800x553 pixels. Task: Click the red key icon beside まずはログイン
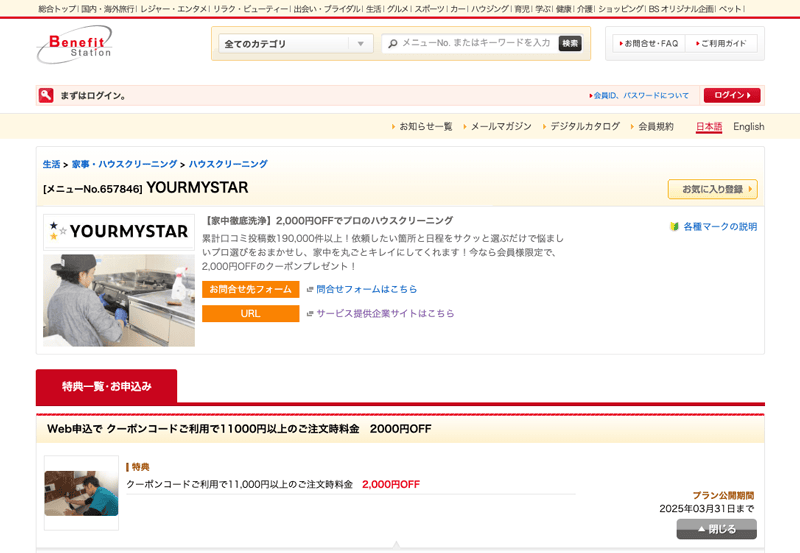coord(46,95)
